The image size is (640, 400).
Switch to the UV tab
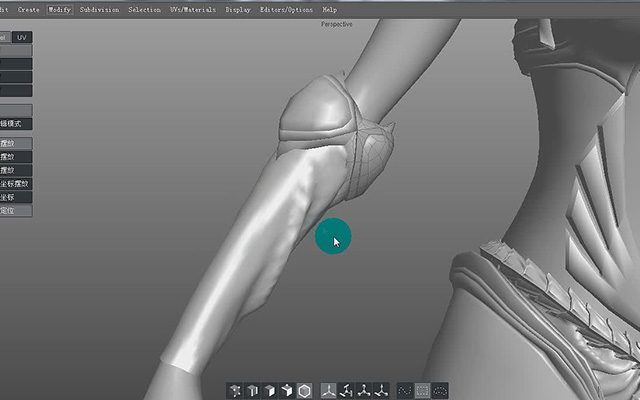pos(22,37)
